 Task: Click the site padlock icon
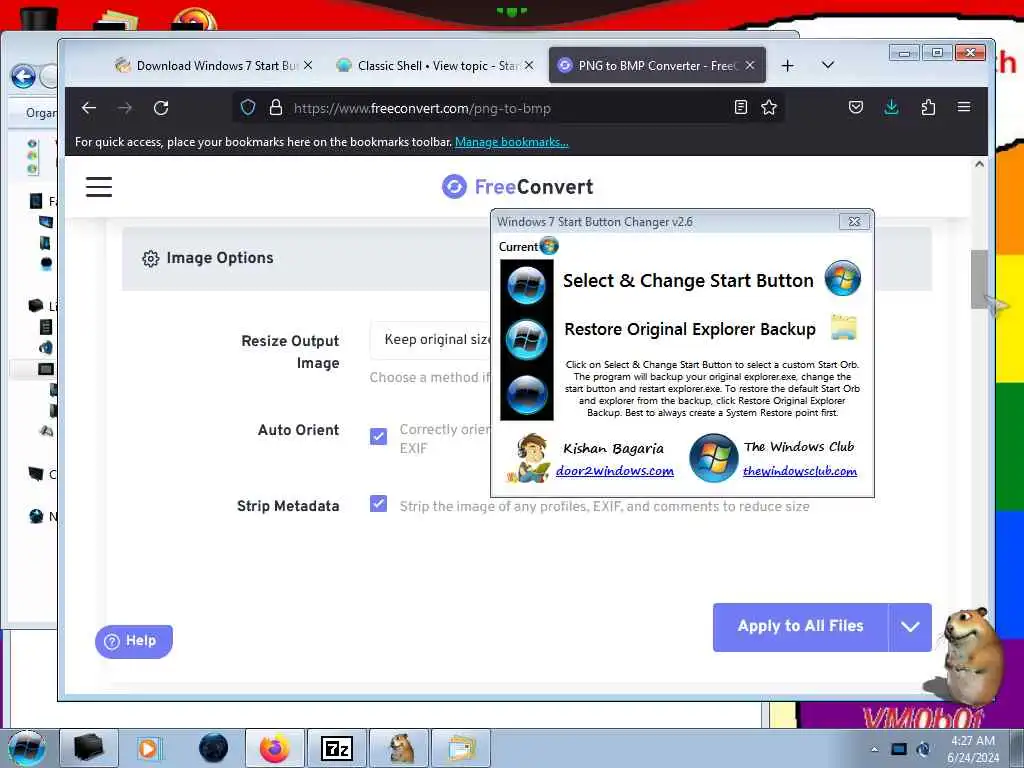coord(276,108)
